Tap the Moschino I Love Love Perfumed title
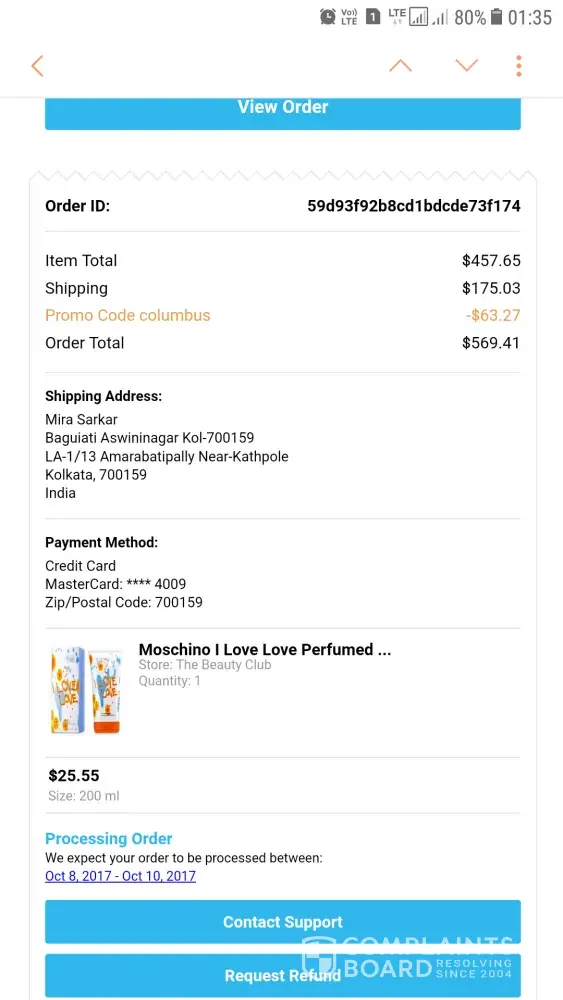Image resolution: width=563 pixels, height=1000 pixels. pos(265,649)
